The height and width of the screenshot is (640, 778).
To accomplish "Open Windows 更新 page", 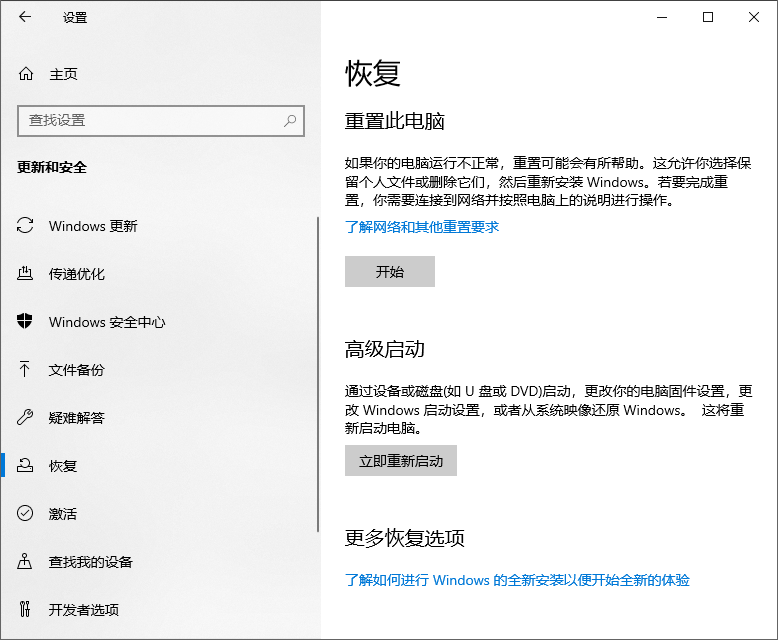I will [93, 226].
